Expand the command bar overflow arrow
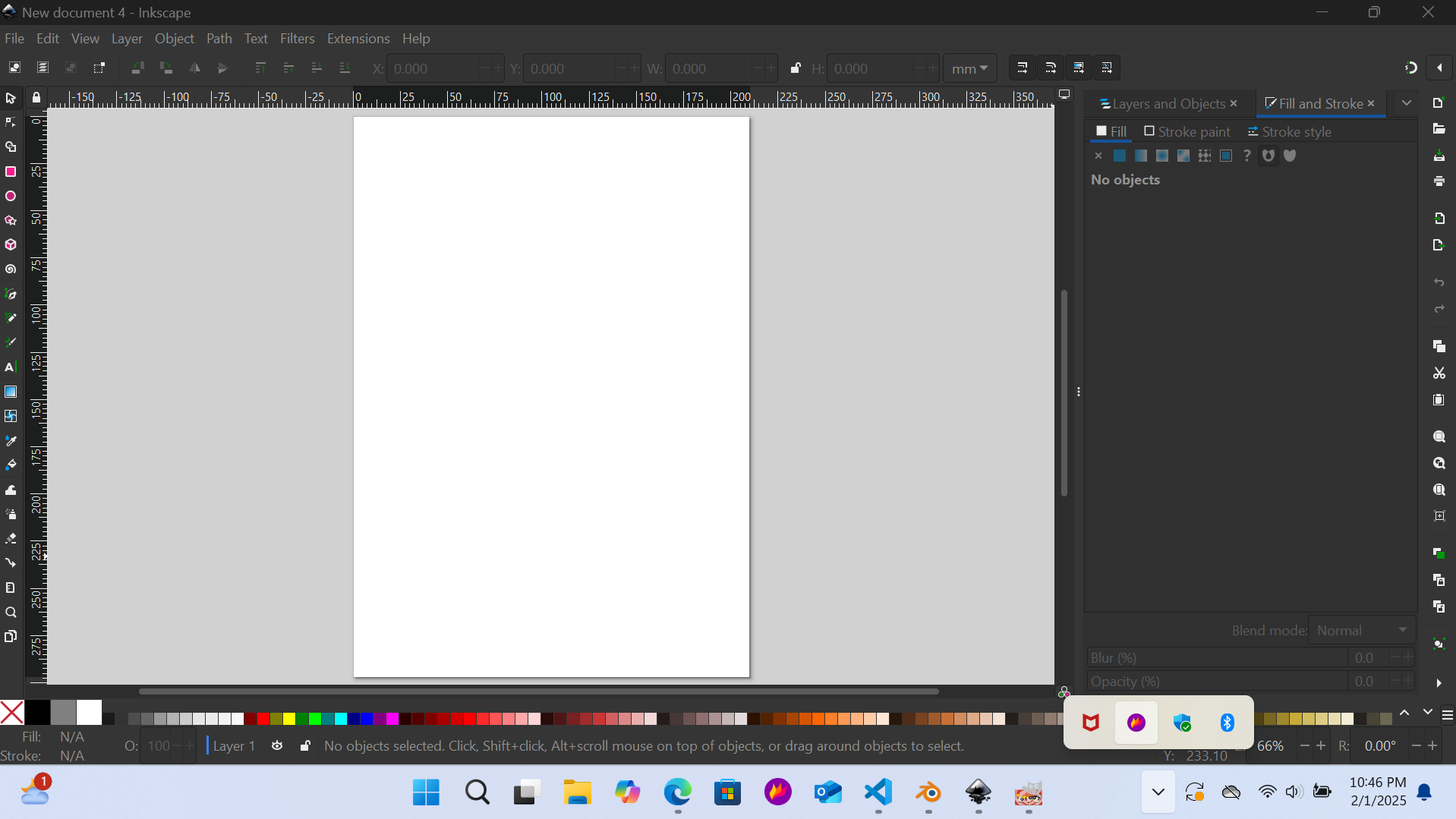 tap(1439, 683)
